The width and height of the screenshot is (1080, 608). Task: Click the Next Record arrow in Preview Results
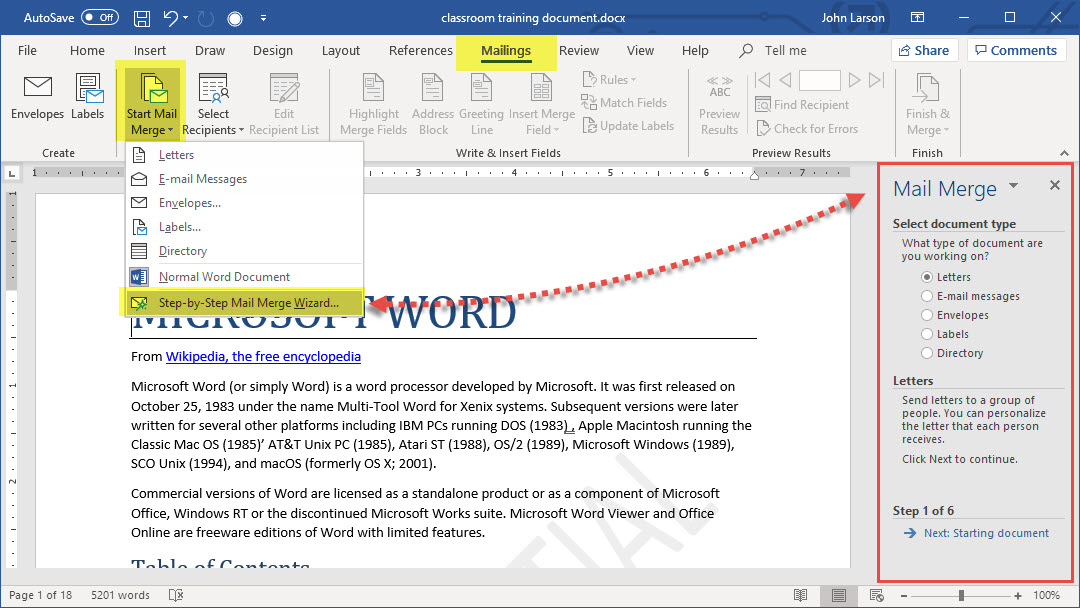pos(854,80)
